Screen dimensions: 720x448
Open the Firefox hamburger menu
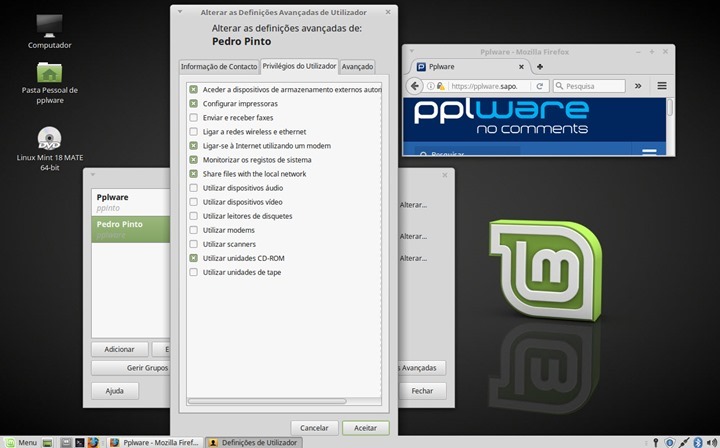coord(662,86)
